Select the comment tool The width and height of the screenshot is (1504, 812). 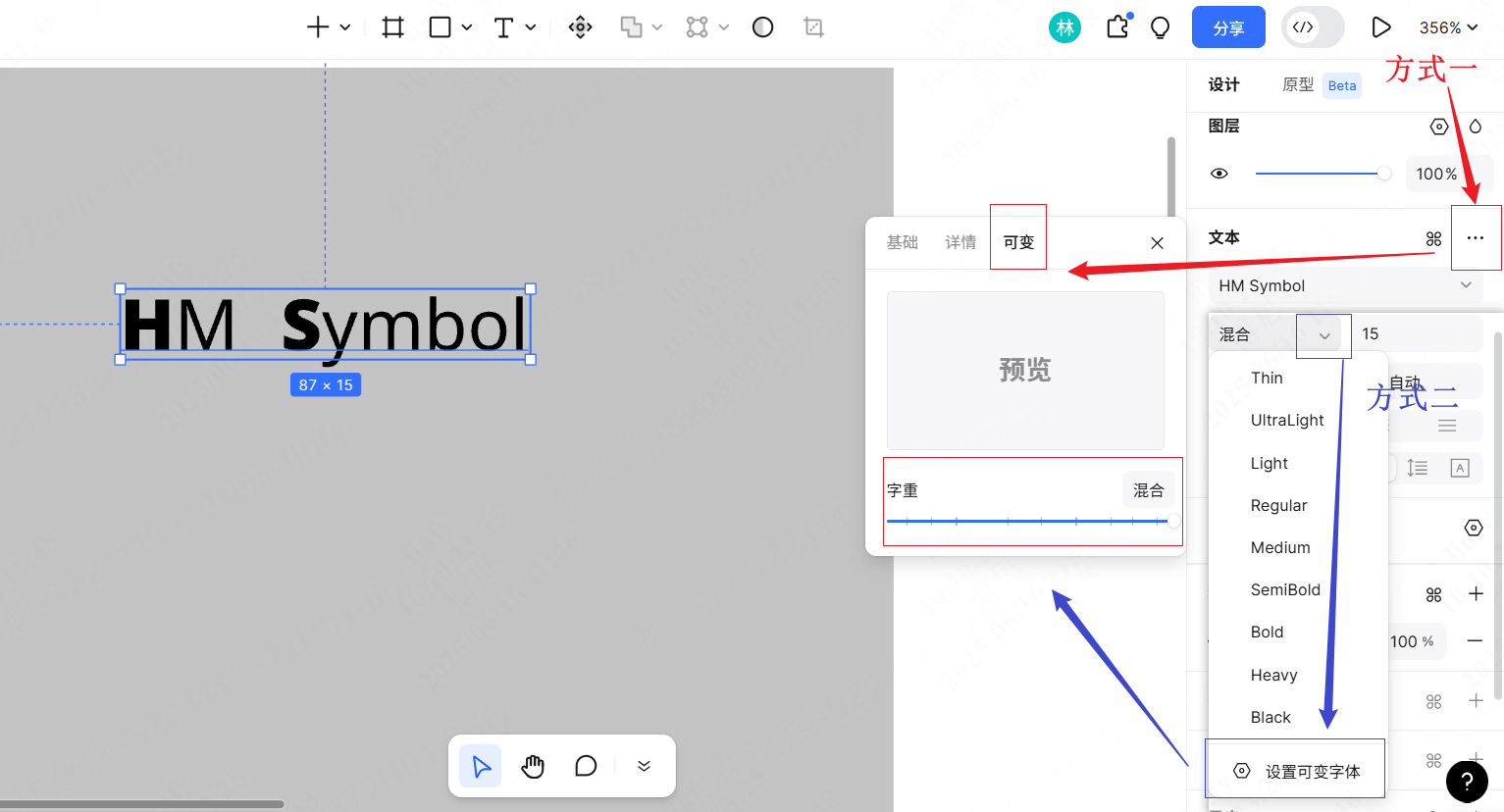coord(586,766)
